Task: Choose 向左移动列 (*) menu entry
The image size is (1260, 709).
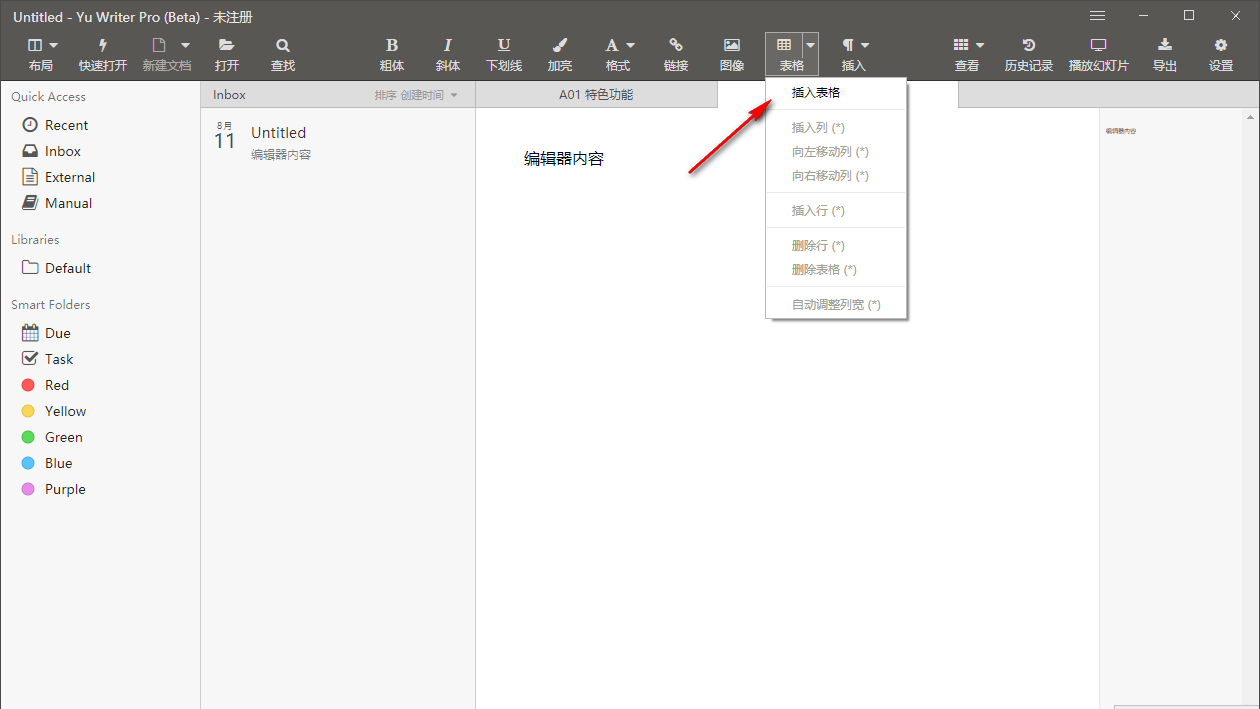Action: (836, 152)
